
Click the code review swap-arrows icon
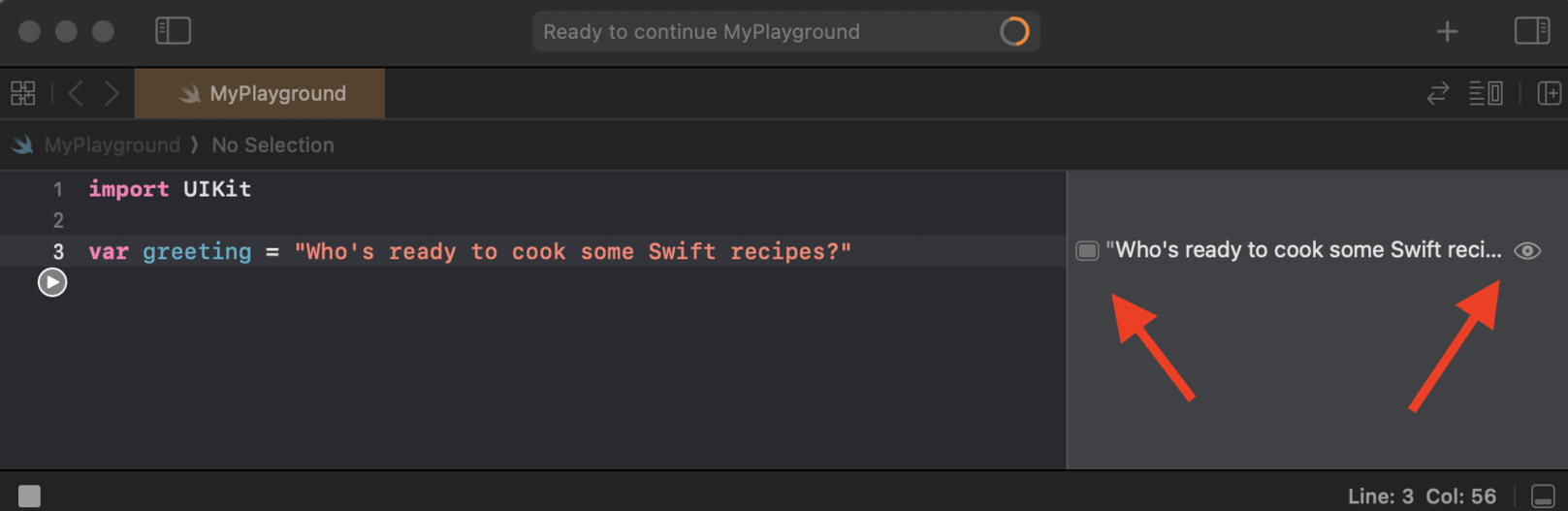[1437, 93]
